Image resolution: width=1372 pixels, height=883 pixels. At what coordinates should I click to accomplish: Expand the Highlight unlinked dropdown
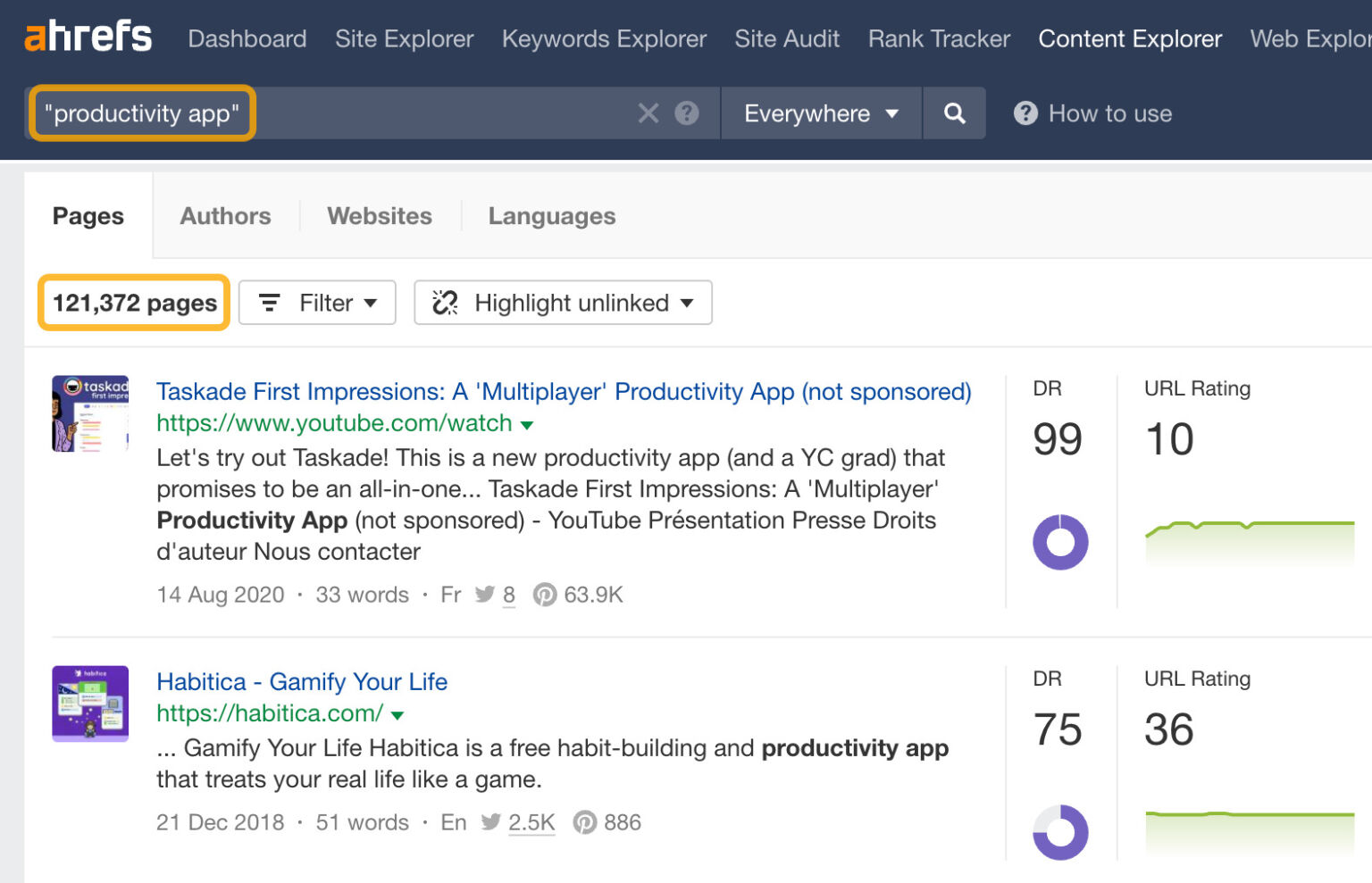(x=685, y=304)
